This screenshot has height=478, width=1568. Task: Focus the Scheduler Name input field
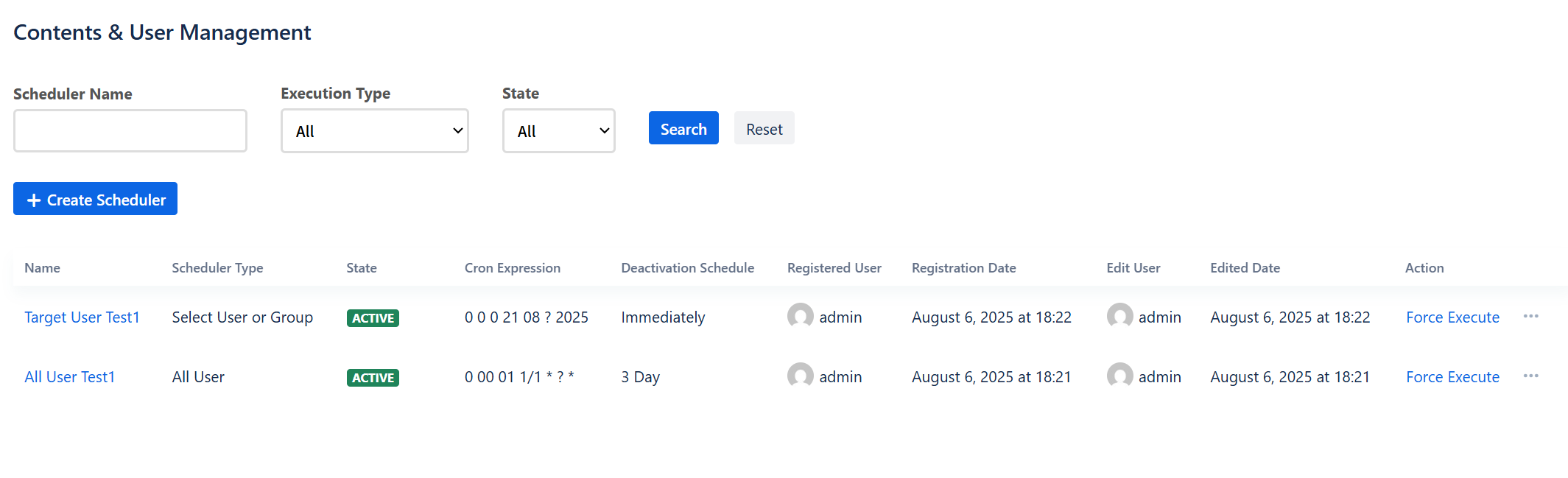[x=130, y=131]
